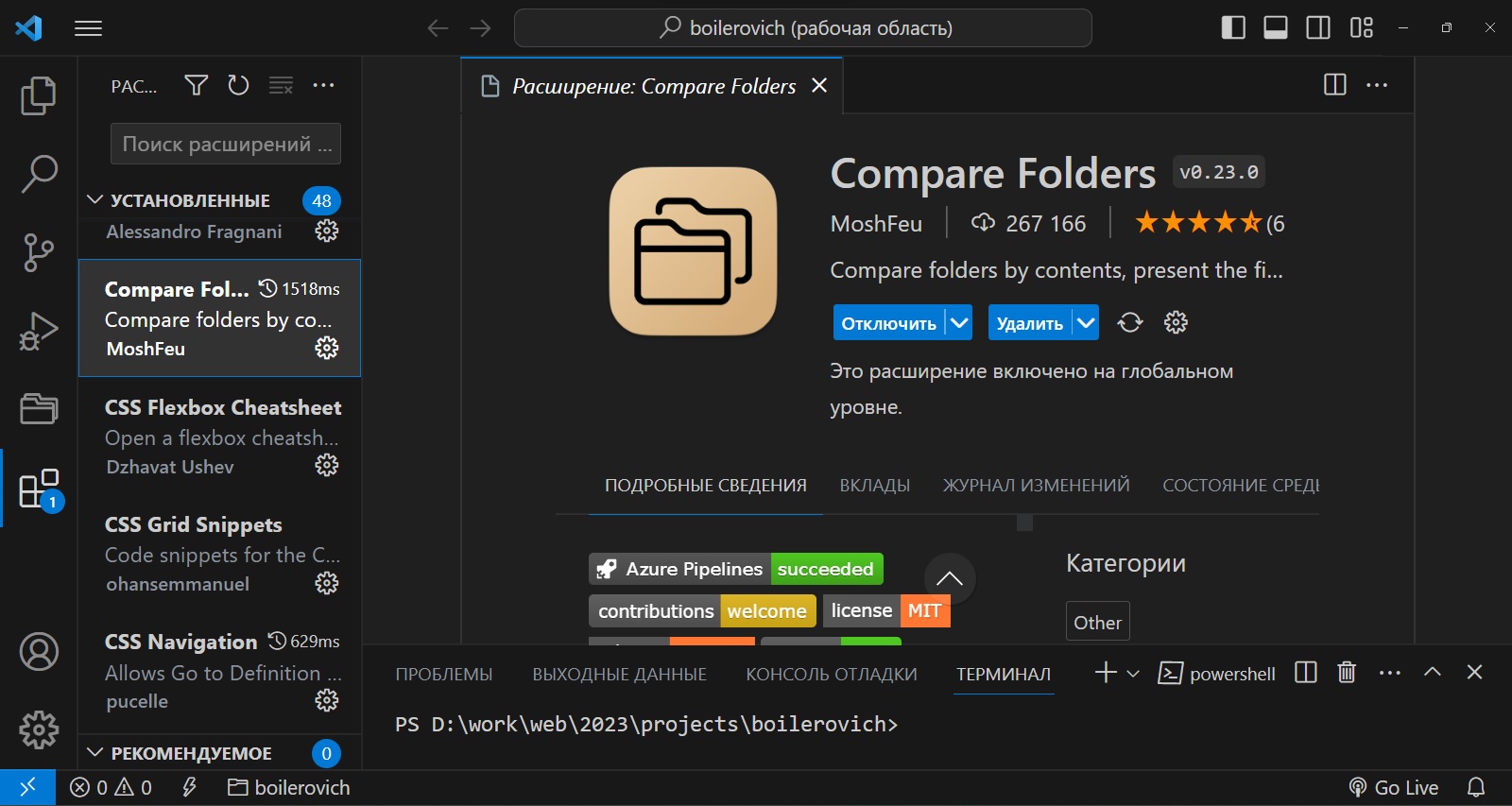1512x806 pixels.
Task: Open MoshFeu publisher link
Action: pyautogui.click(x=876, y=224)
